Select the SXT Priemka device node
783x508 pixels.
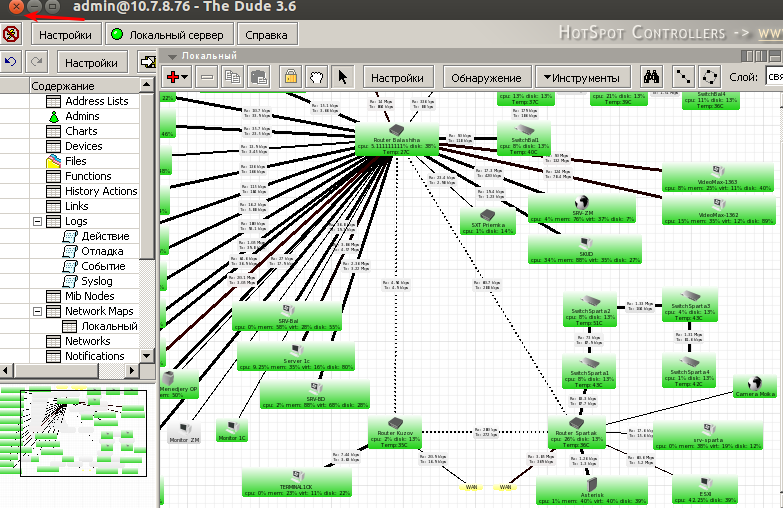(x=488, y=222)
